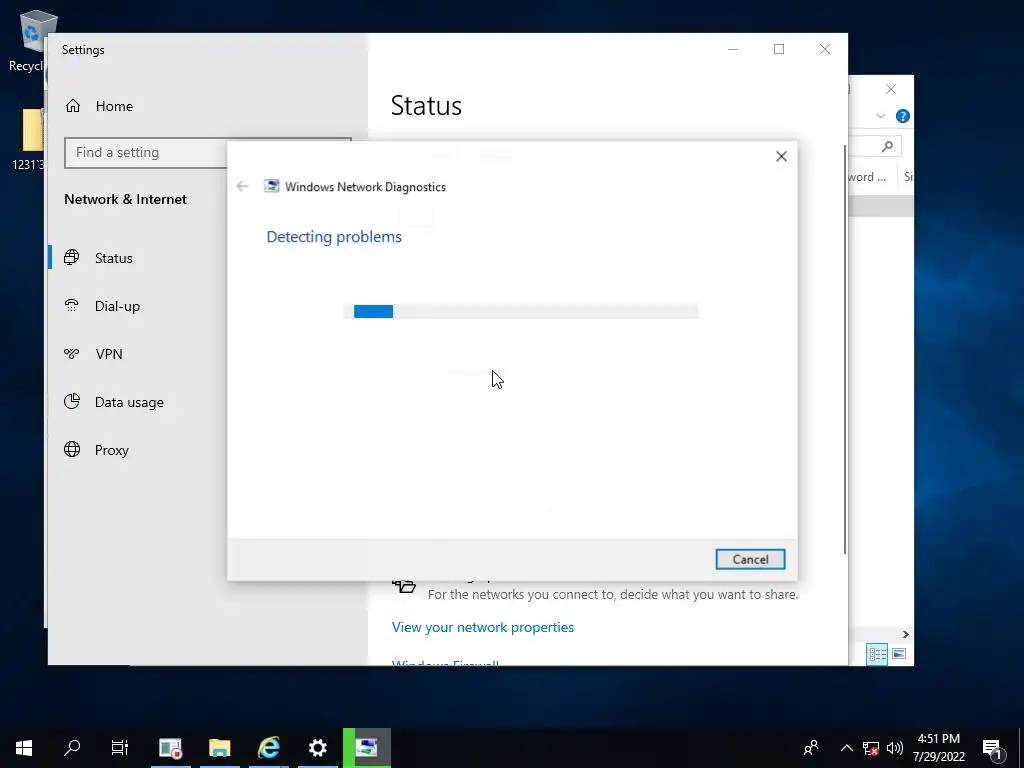The height and width of the screenshot is (768, 1024).
Task: Click the Data usage pie icon
Action: (72, 401)
